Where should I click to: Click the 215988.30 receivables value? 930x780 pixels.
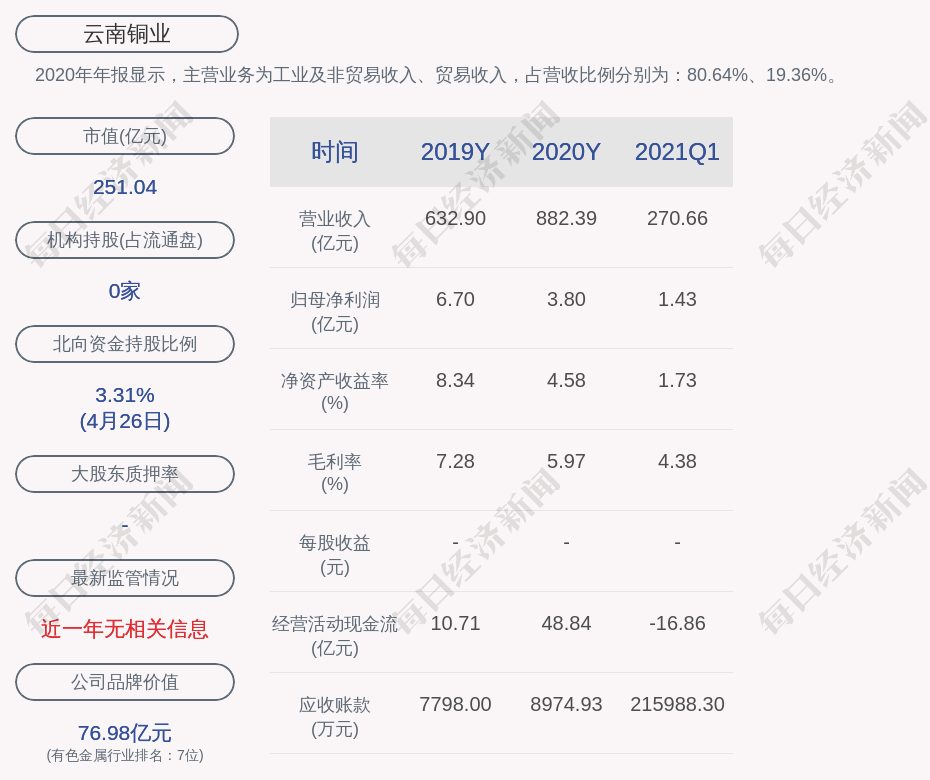(677, 704)
